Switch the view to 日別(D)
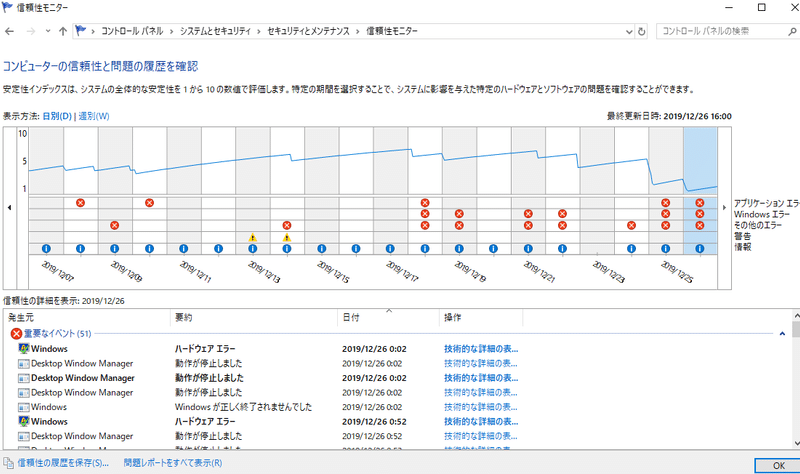800x474 pixels. (57, 116)
